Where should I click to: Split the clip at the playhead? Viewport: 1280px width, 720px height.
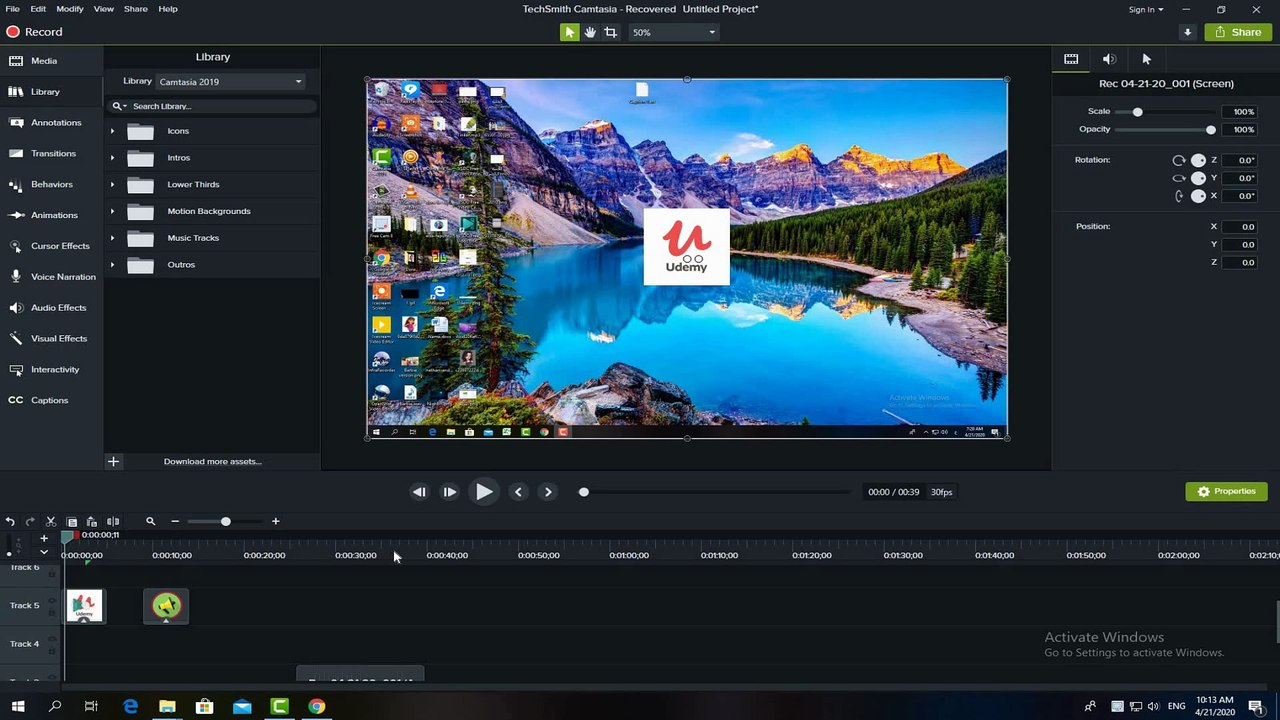click(x=113, y=521)
